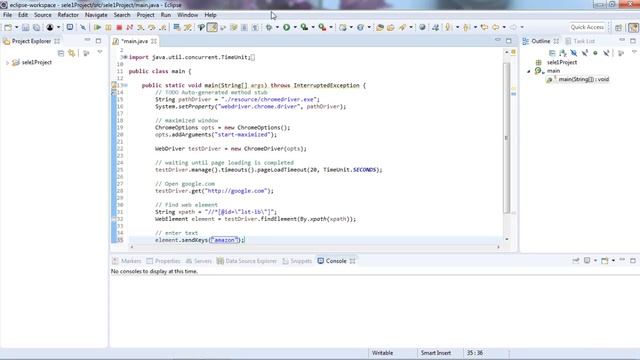Open Project Explorer View Menu dropdown
Viewport: 640px width, 360px height.
tap(100, 53)
